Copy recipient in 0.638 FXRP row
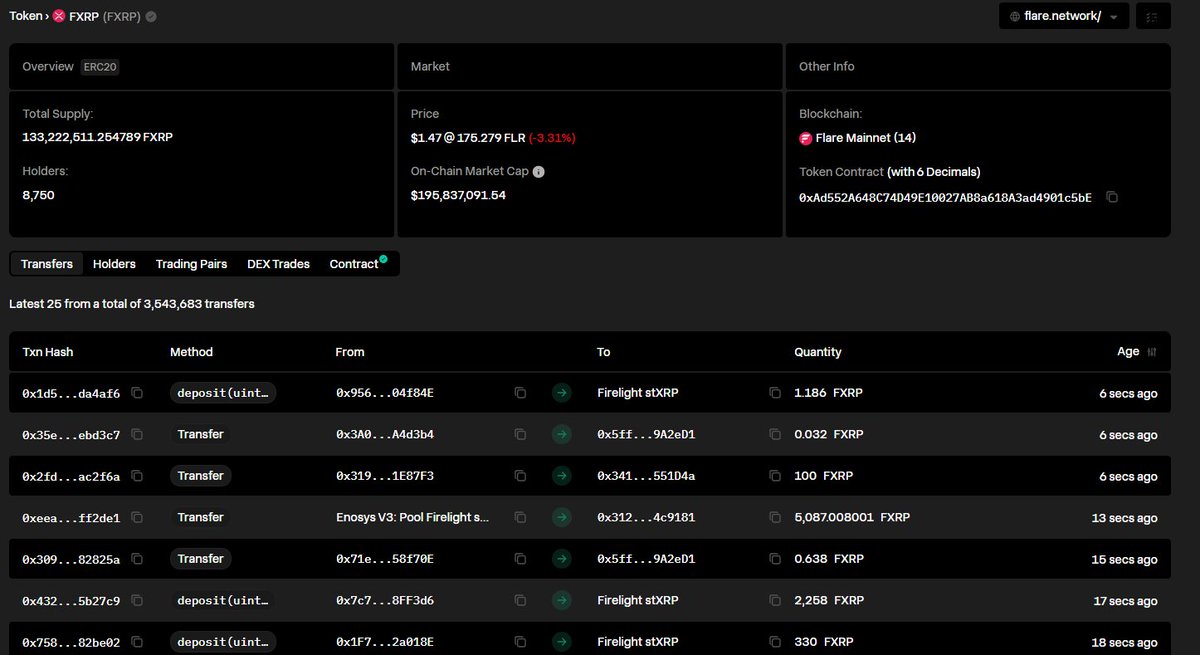 pyautogui.click(x=775, y=559)
